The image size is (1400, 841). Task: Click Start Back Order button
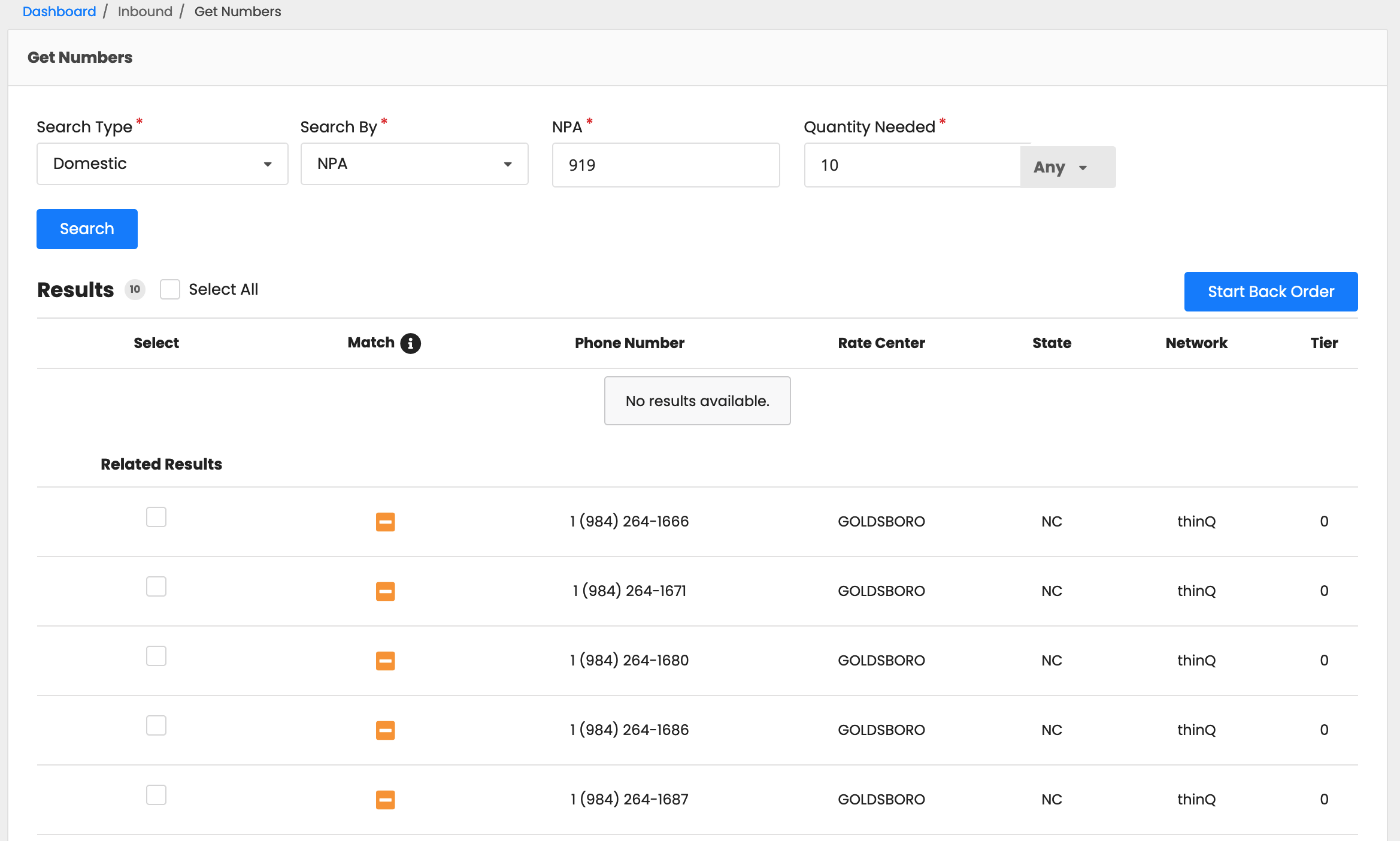pos(1271,292)
